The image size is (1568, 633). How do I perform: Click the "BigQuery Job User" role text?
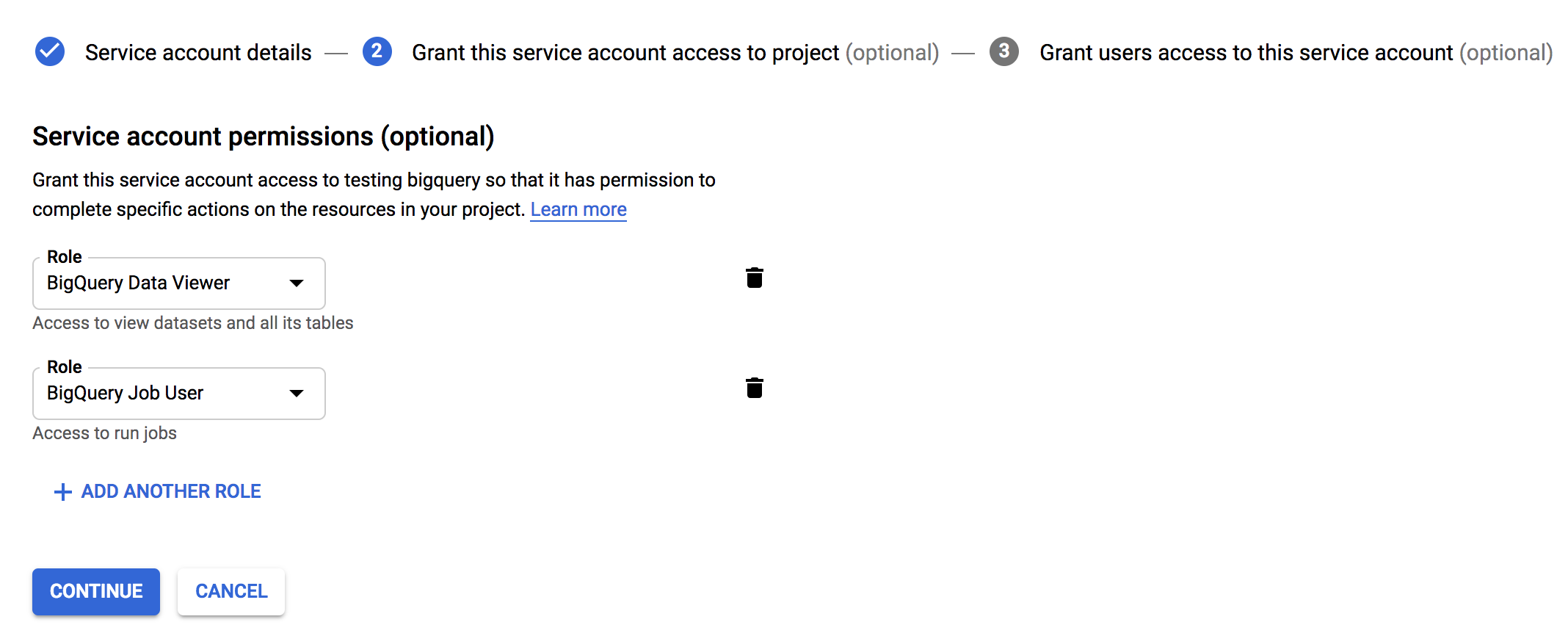coord(125,394)
